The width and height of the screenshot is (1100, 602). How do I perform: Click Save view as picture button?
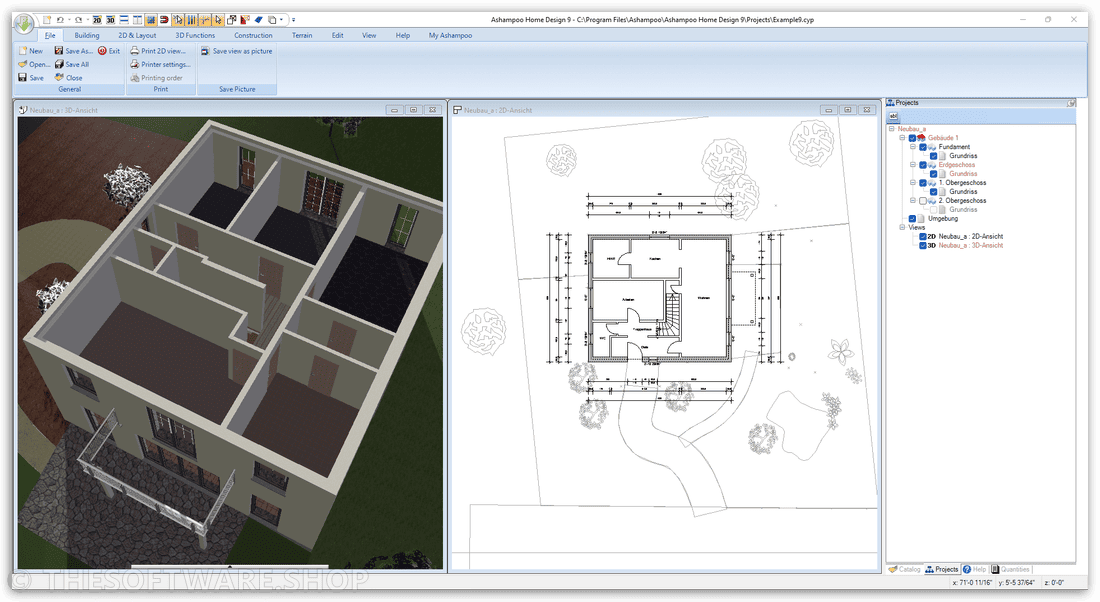point(236,51)
